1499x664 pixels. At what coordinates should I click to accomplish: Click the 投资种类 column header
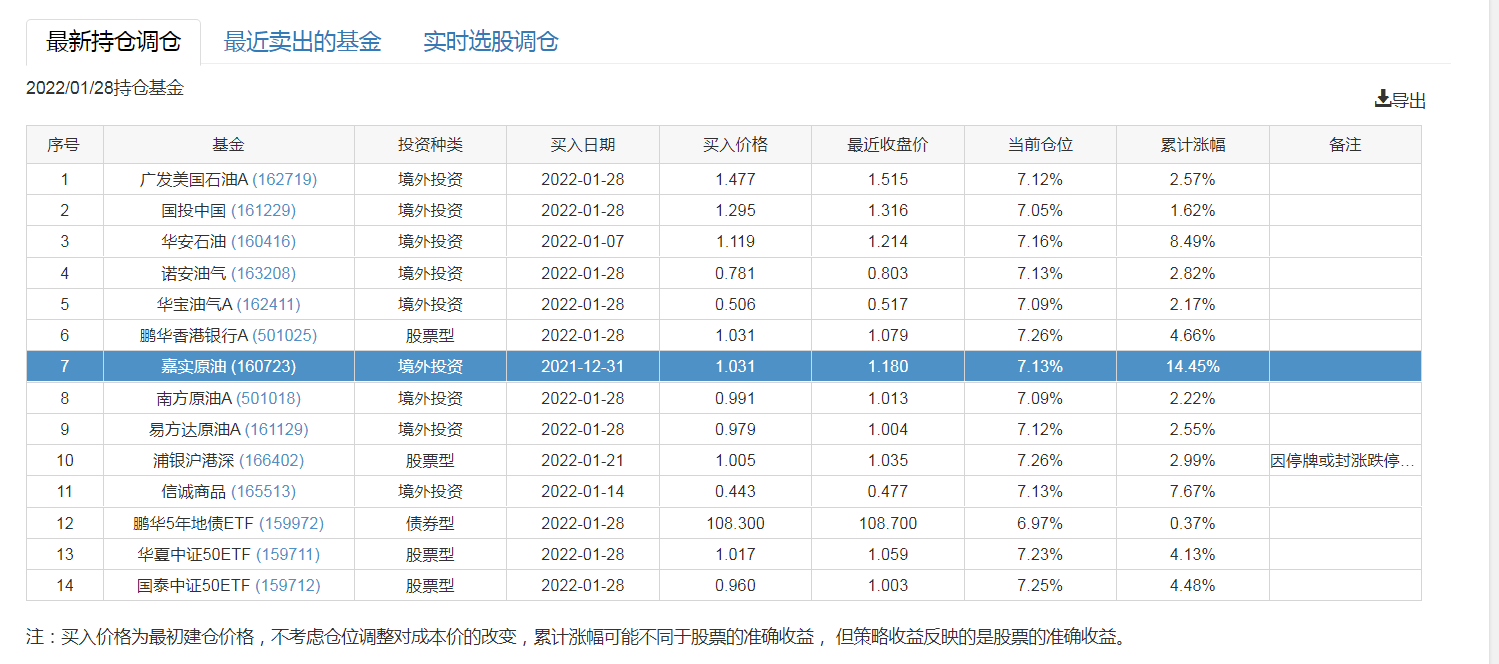(x=431, y=145)
